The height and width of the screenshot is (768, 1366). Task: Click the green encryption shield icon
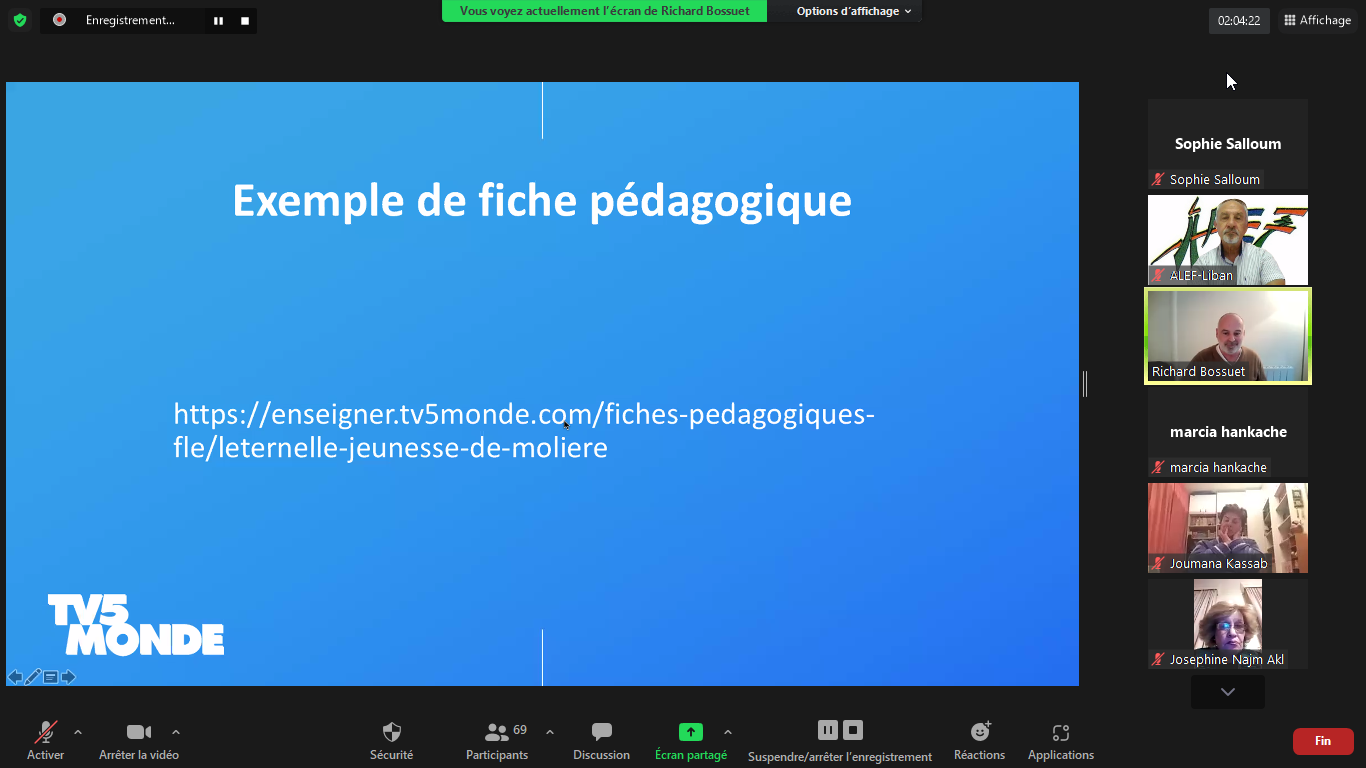(x=20, y=20)
